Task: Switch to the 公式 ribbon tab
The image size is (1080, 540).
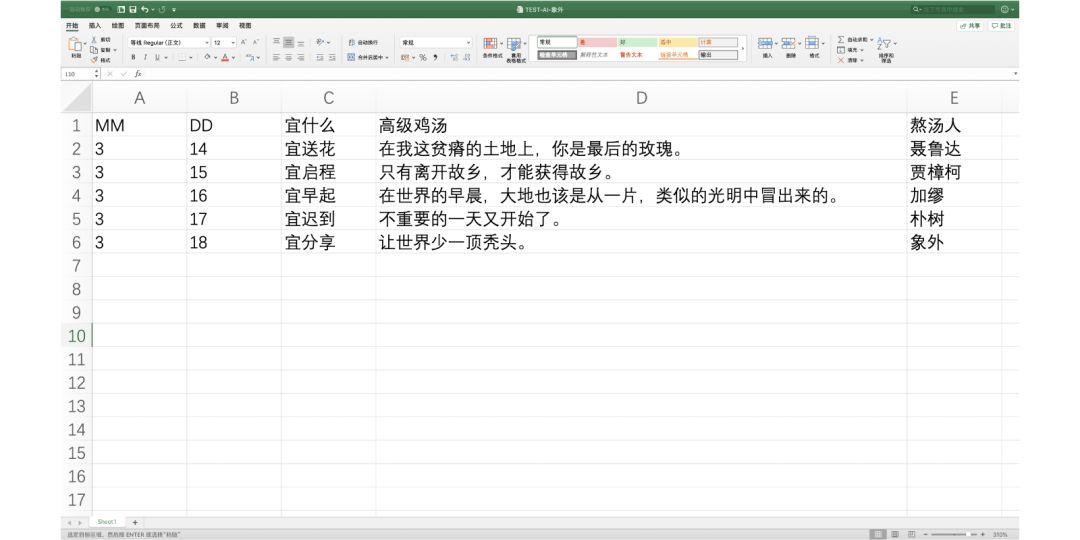Action: pyautogui.click(x=176, y=25)
